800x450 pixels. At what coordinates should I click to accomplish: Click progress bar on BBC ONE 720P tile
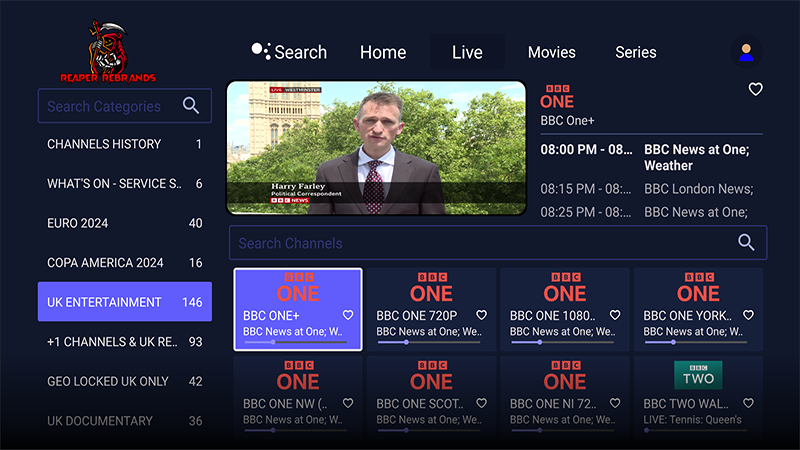click(x=429, y=342)
